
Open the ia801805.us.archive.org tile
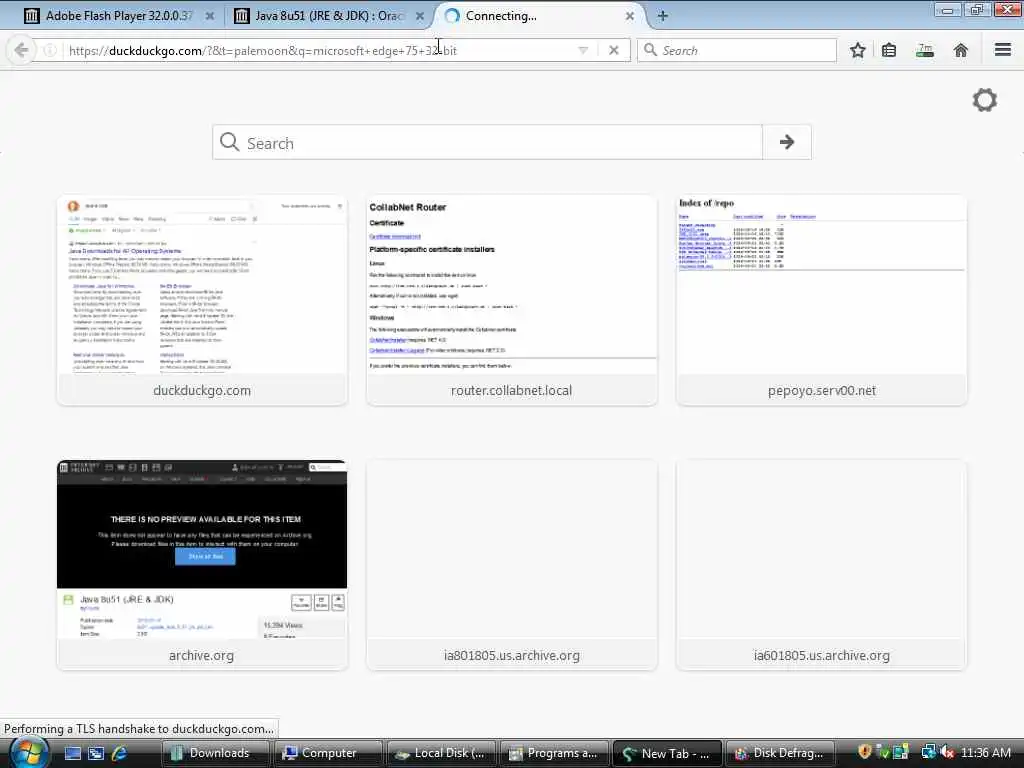(511, 565)
